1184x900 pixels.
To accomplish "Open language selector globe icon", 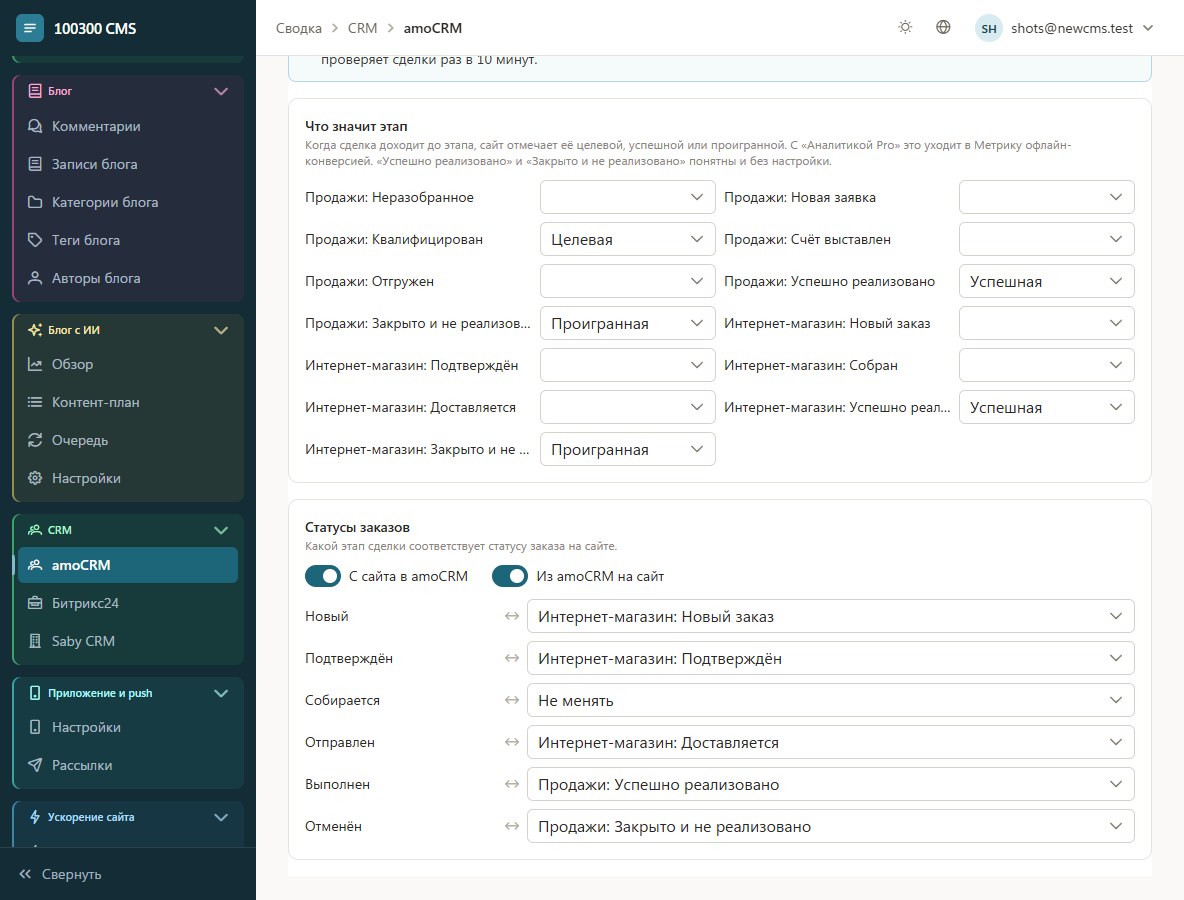I will click(x=943, y=28).
